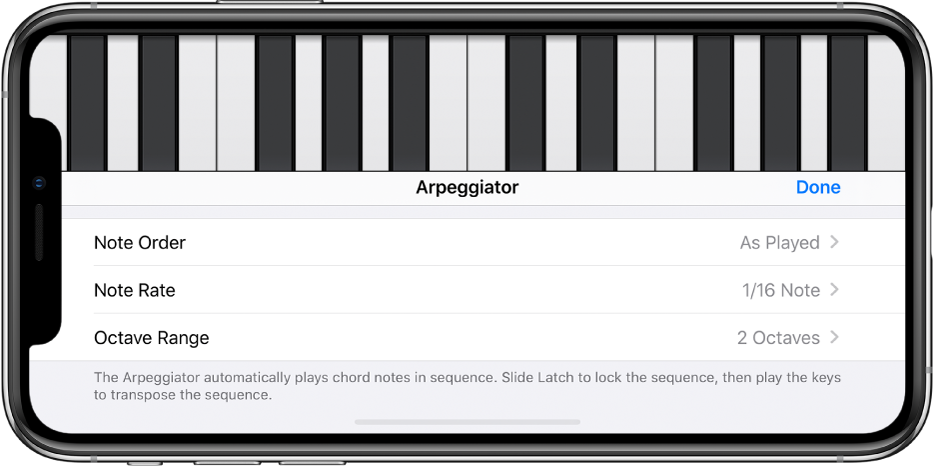The height and width of the screenshot is (466, 936).
Task: Open the Octave Range setting
Action: (x=152, y=338)
